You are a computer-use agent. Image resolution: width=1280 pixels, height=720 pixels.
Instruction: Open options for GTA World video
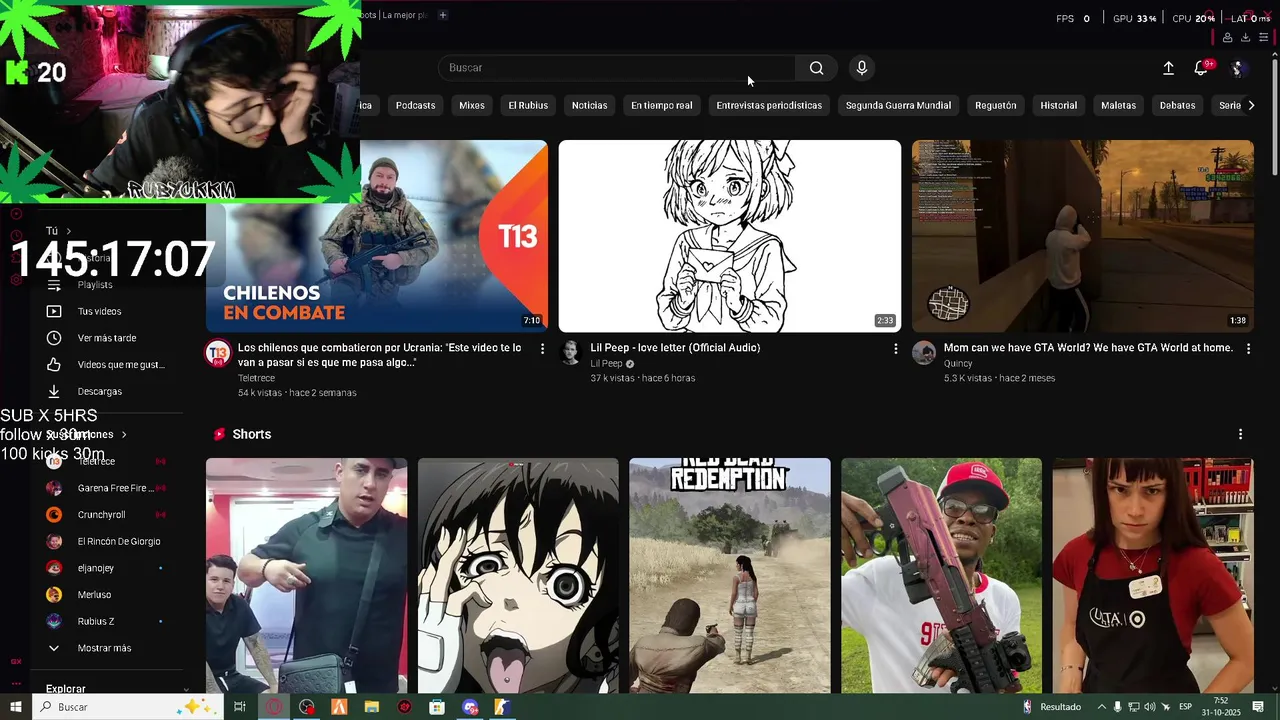tap(1248, 348)
